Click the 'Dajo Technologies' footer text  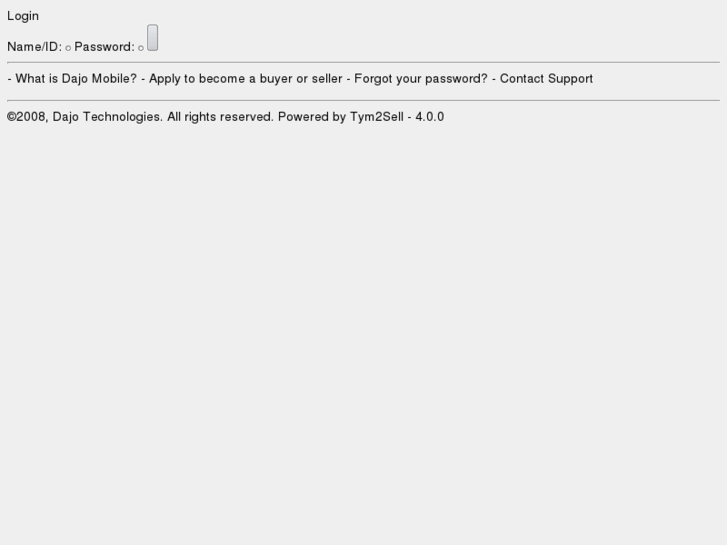point(106,117)
